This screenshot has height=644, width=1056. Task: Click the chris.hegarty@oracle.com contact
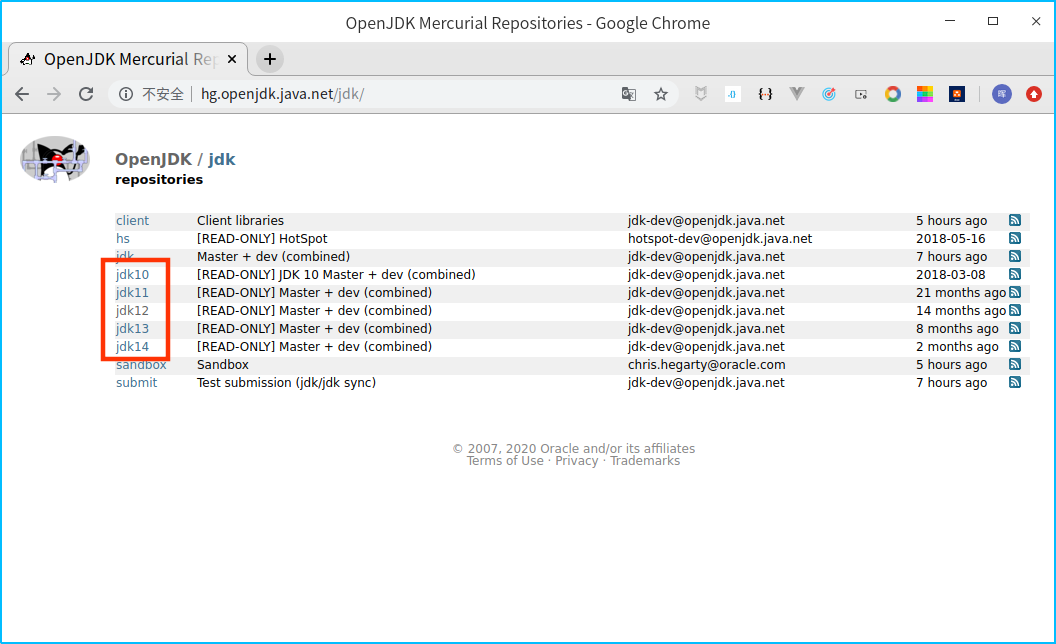click(706, 364)
